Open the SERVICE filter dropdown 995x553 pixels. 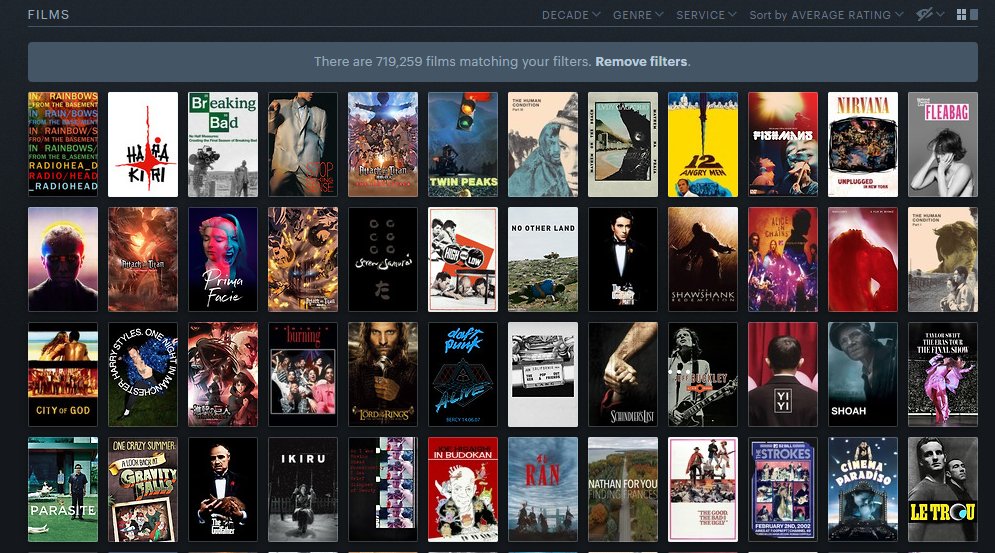click(x=706, y=15)
